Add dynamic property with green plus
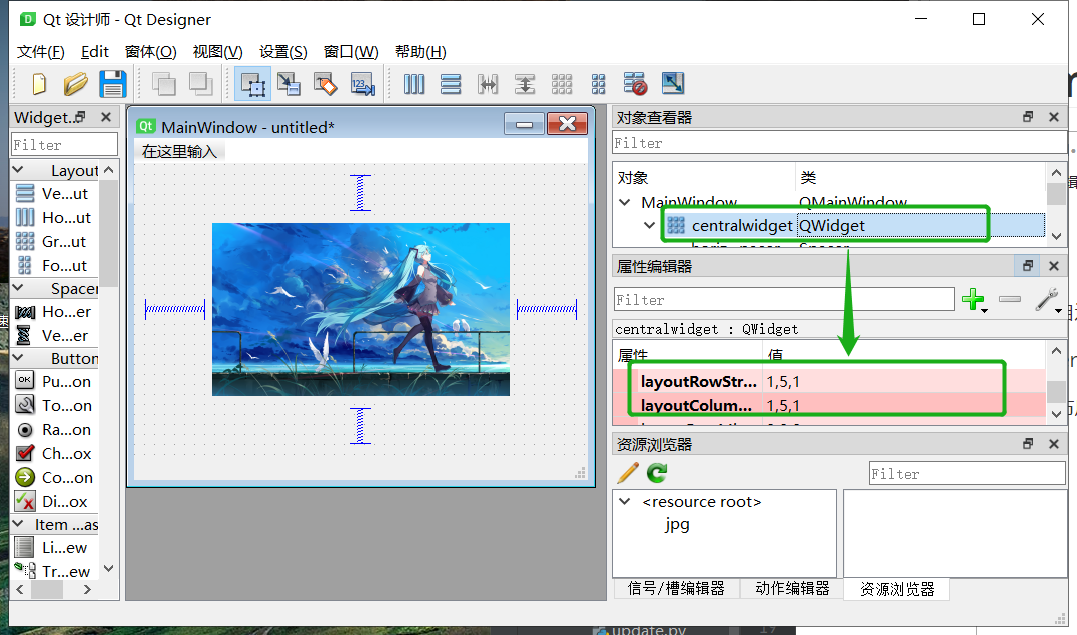 (974, 300)
